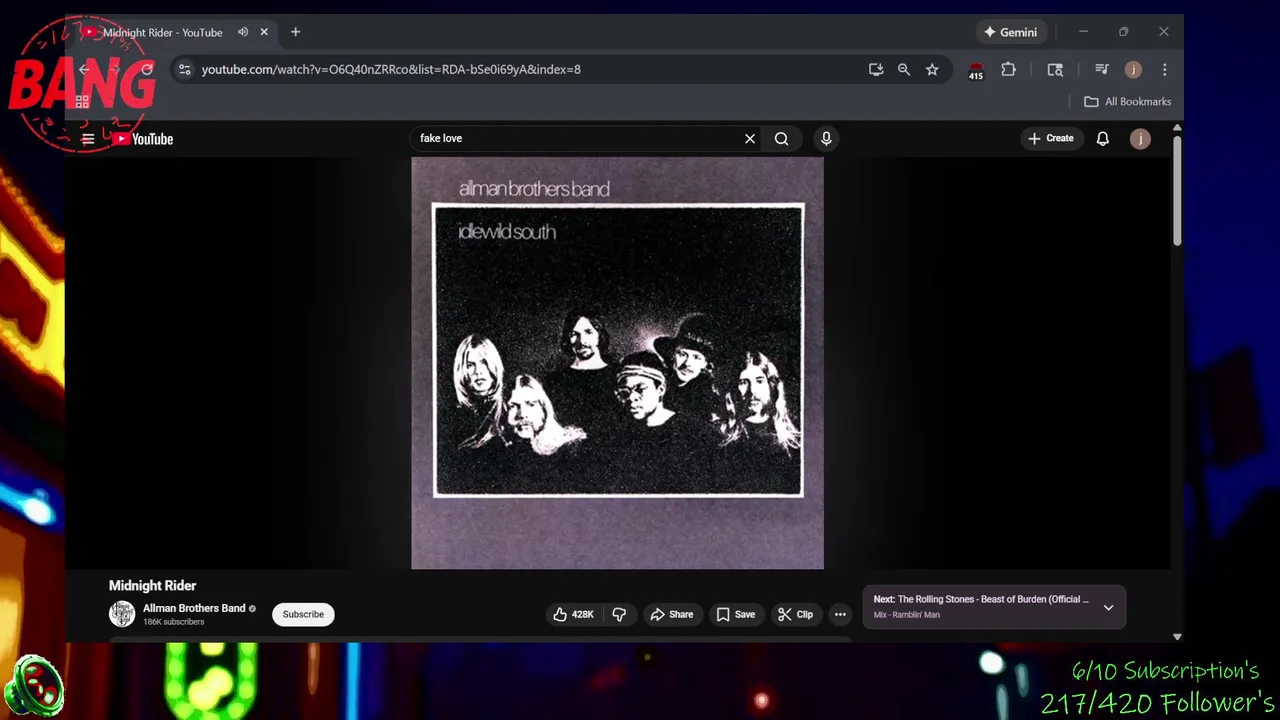The height and width of the screenshot is (720, 1280).
Task: Go to the YouTube home logo
Action: click(x=143, y=139)
